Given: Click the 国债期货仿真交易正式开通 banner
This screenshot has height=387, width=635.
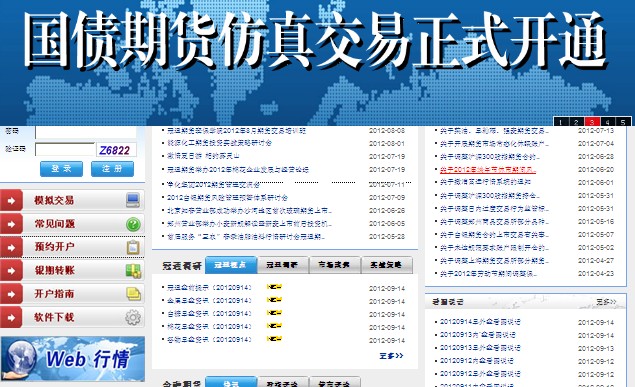Looking at the screenshot, I should click(x=318, y=63).
